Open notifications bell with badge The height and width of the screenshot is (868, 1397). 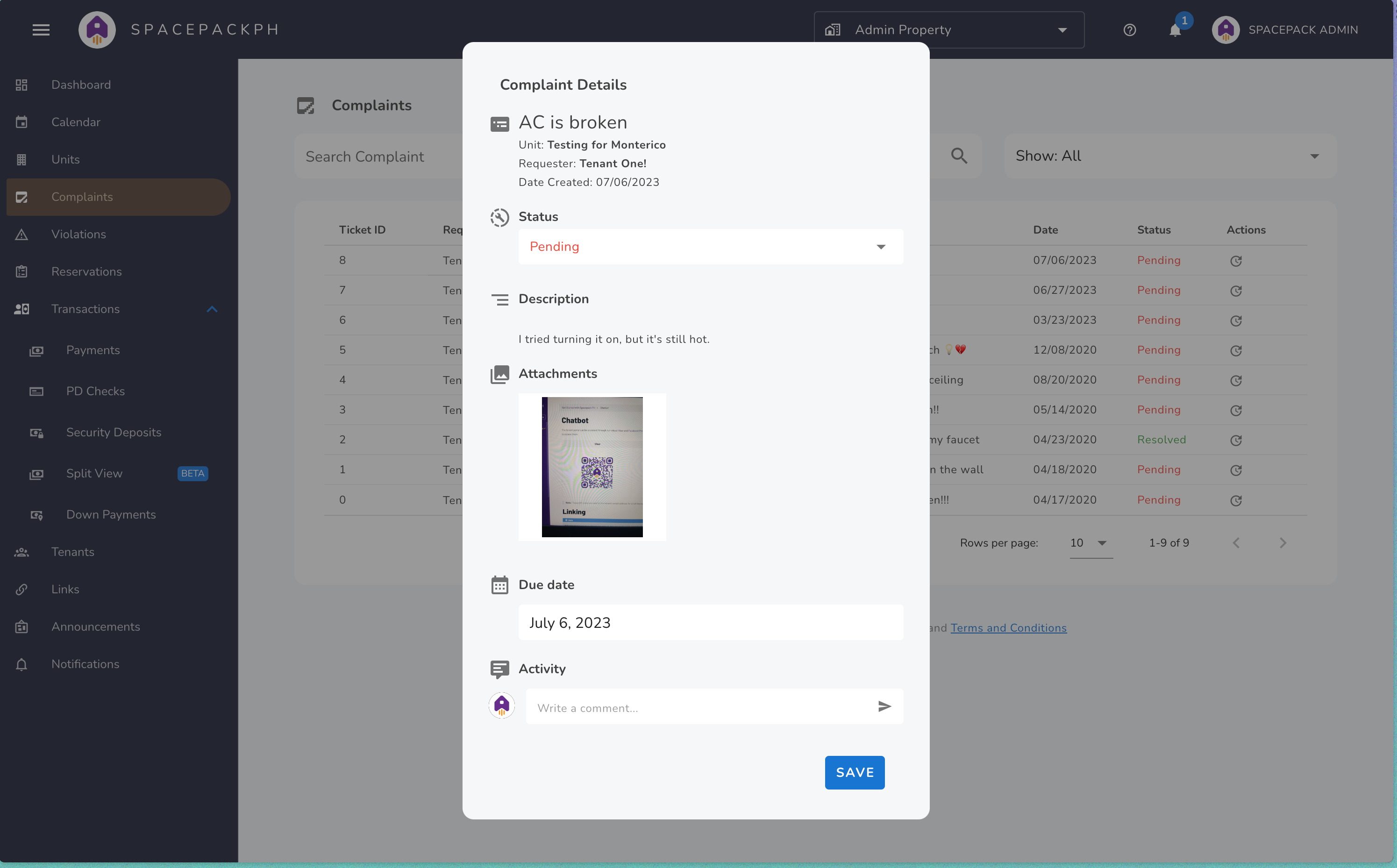[1176, 30]
